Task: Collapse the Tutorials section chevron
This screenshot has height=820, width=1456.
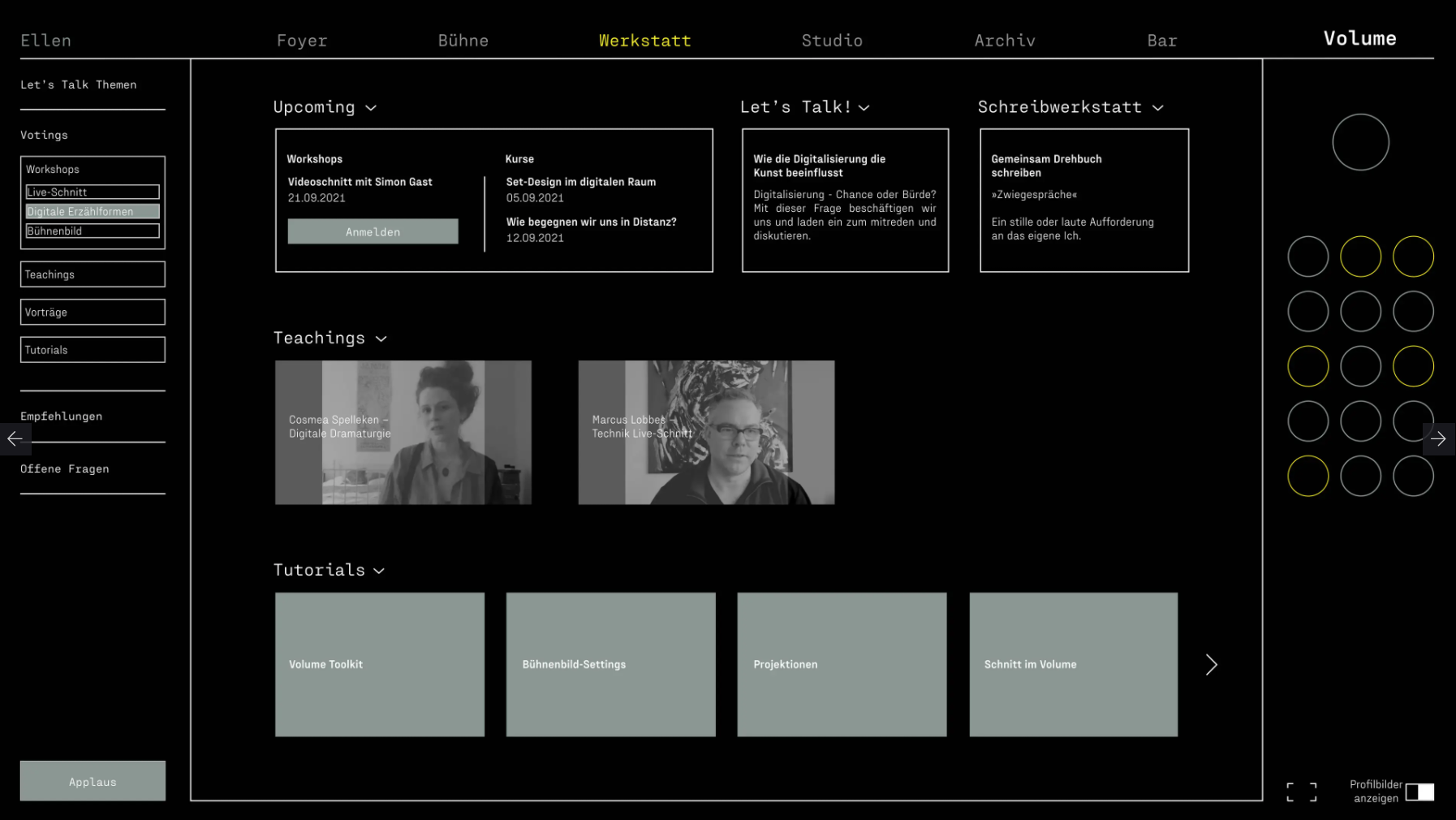Action: point(379,571)
